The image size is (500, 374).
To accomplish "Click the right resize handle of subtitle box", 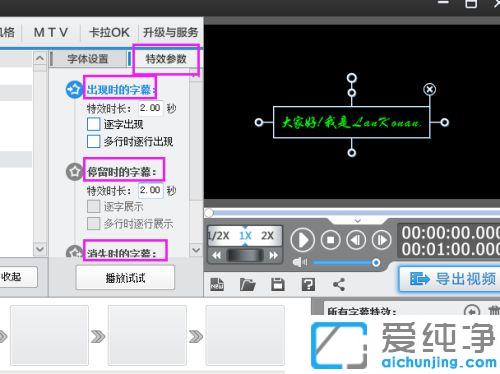I will click(444, 122).
